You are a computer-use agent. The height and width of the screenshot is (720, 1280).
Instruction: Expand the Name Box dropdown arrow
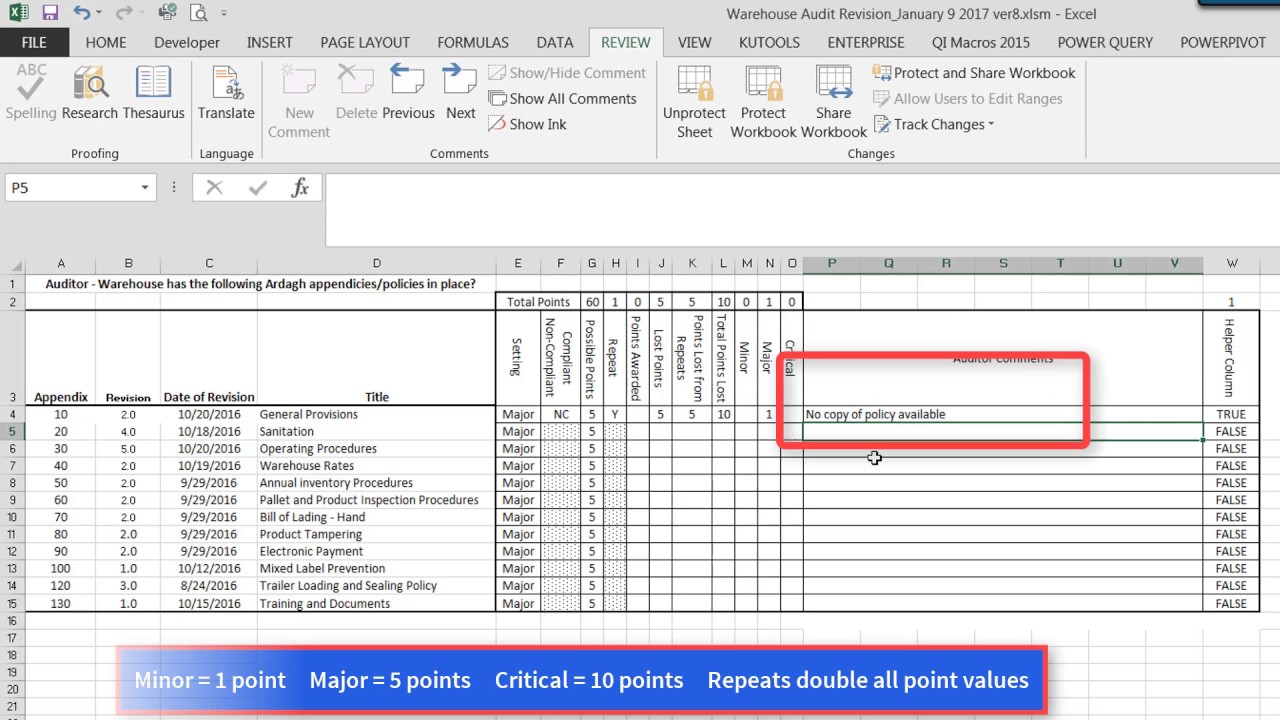145,187
